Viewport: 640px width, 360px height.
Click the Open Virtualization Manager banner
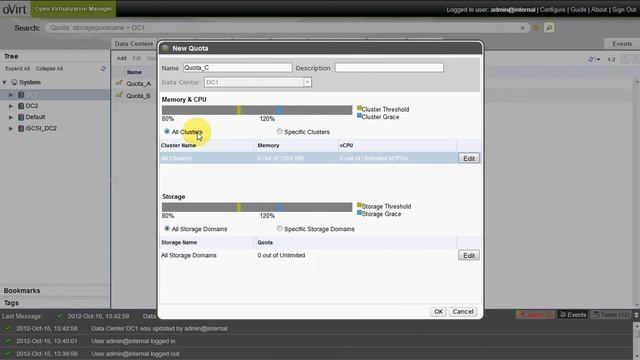click(73, 9)
